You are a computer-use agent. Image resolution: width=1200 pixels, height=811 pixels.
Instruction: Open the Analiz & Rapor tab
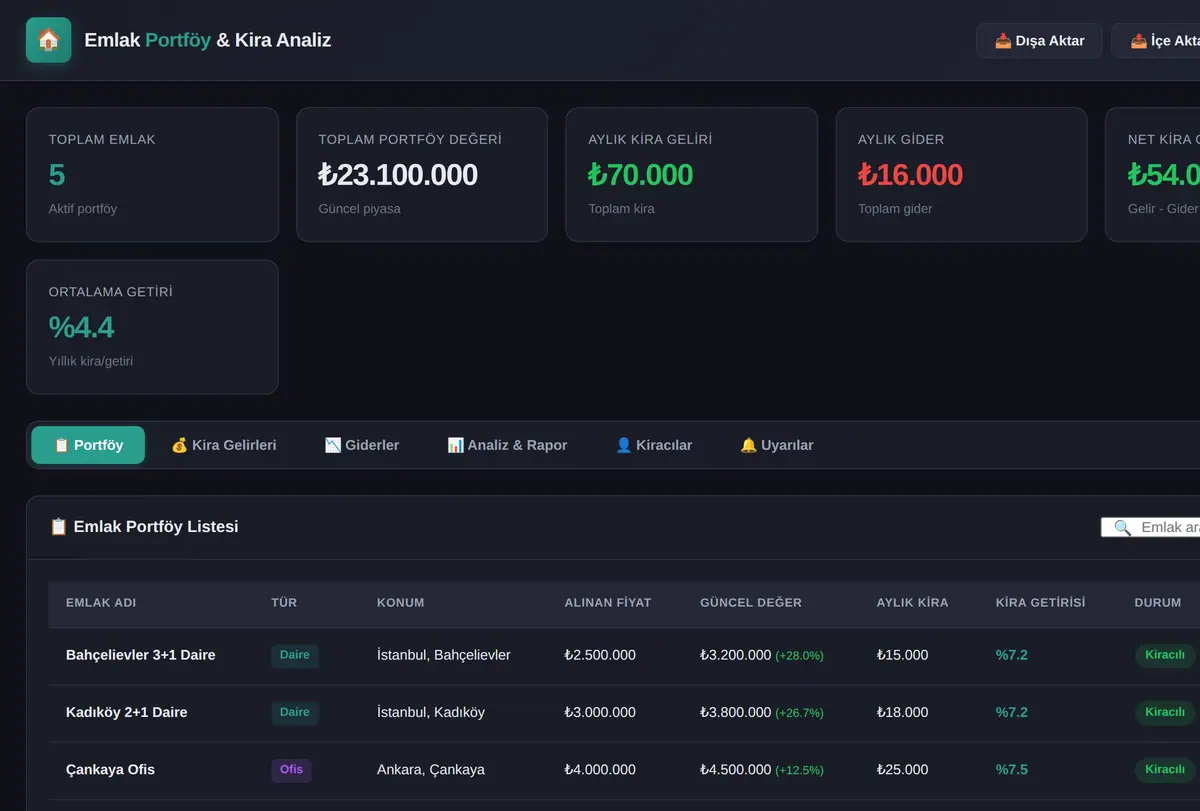pyautogui.click(x=507, y=445)
